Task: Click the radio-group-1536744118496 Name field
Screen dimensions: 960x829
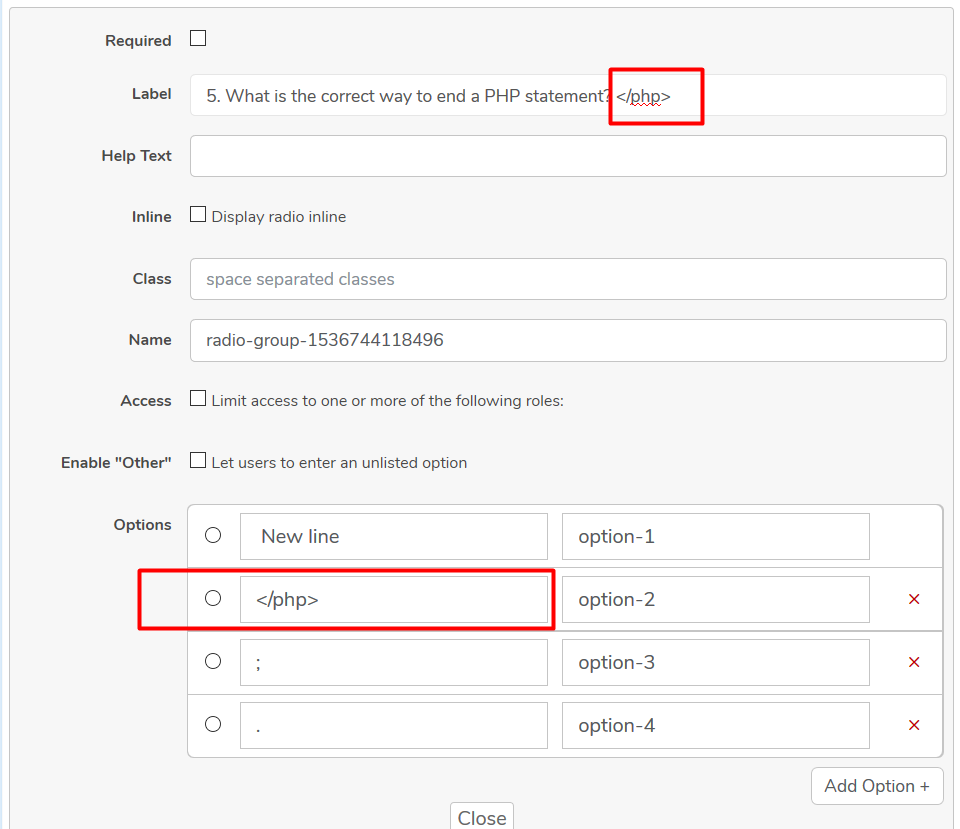Action: click(x=567, y=340)
